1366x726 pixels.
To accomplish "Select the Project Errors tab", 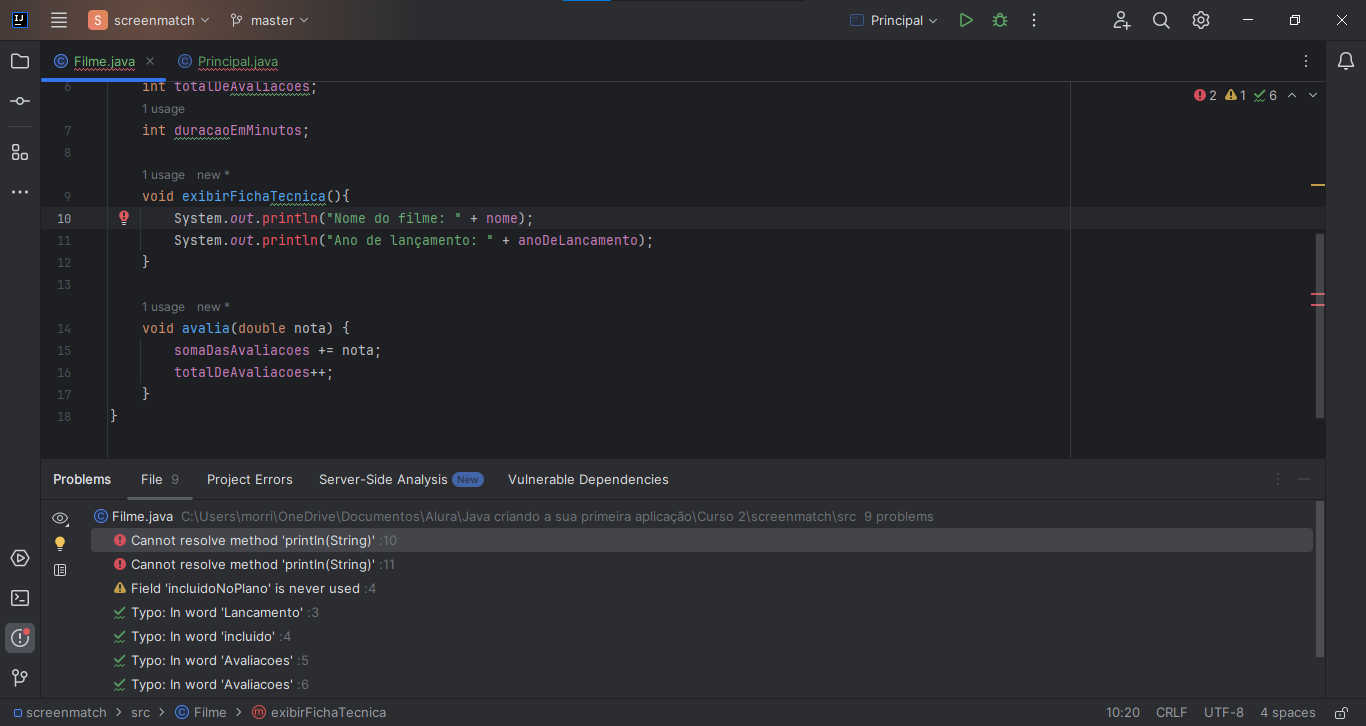I will [250, 479].
